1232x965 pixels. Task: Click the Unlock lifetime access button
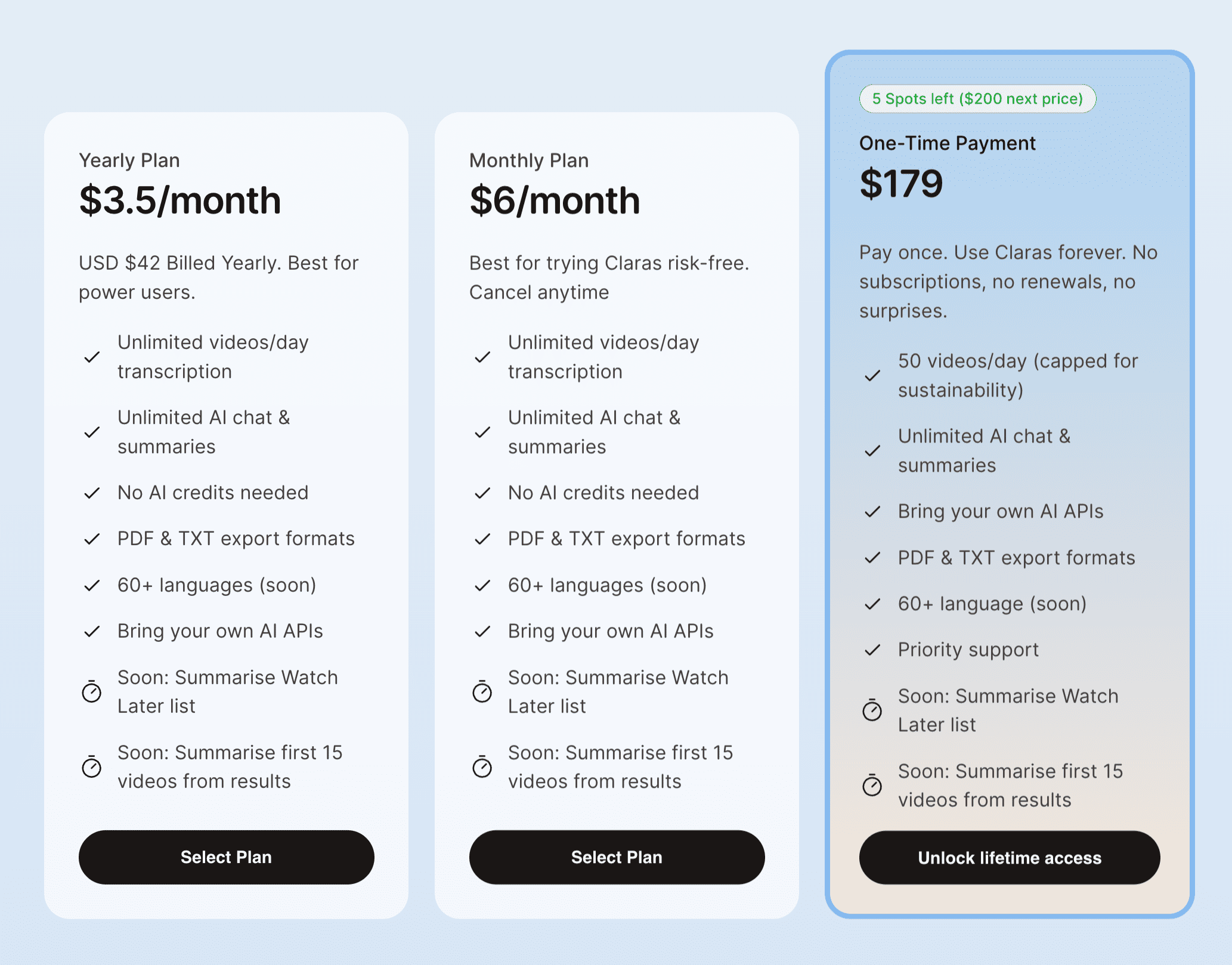point(1010,858)
